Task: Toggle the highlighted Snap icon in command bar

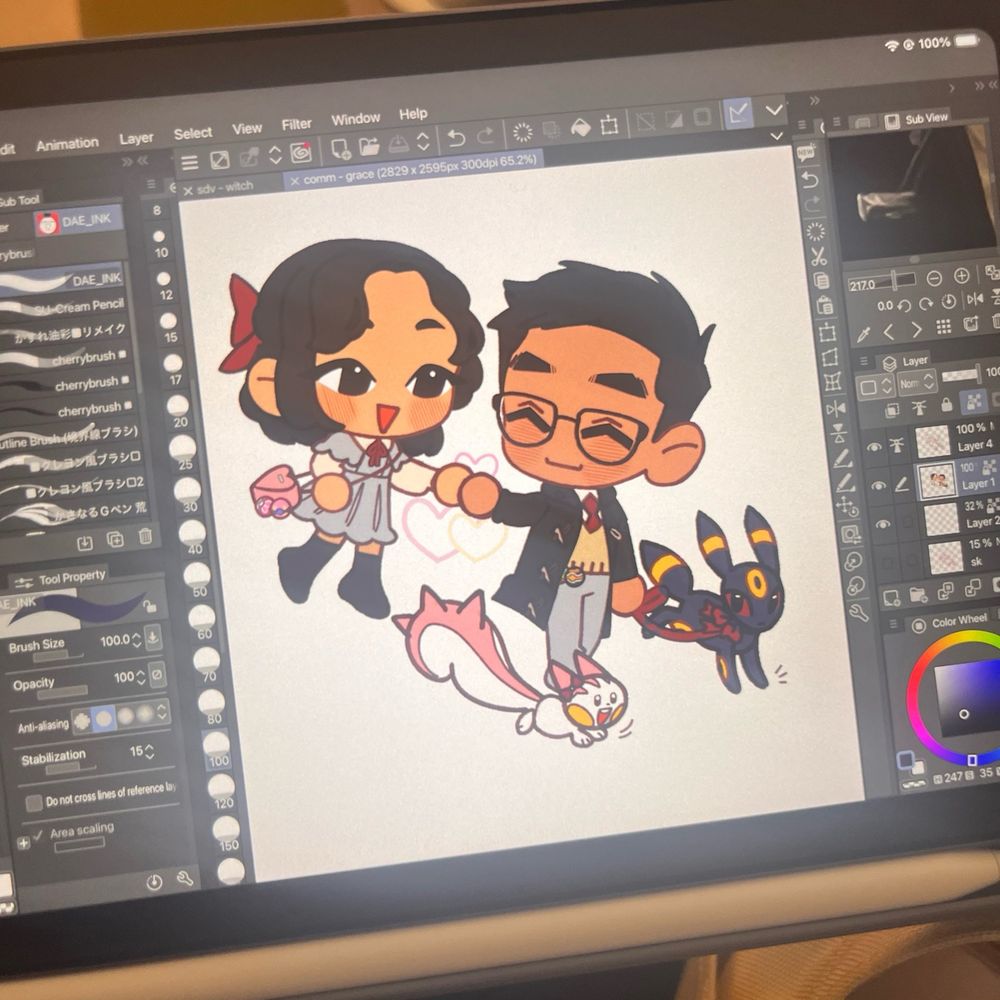Action: (738, 114)
